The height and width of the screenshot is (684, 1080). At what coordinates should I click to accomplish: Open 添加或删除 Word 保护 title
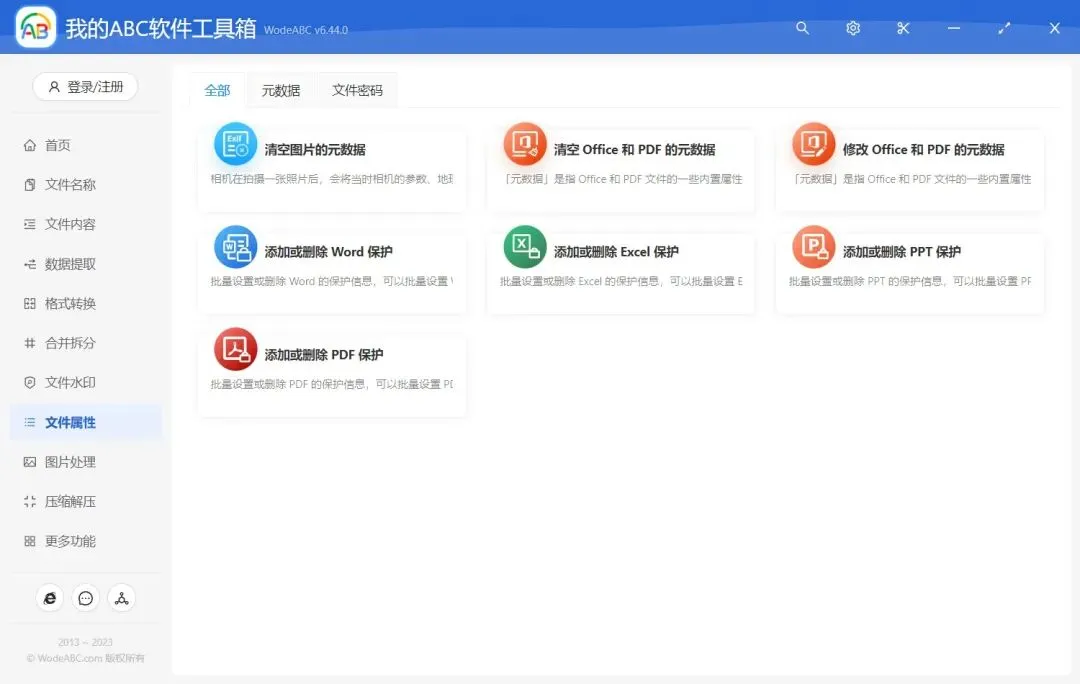point(329,252)
